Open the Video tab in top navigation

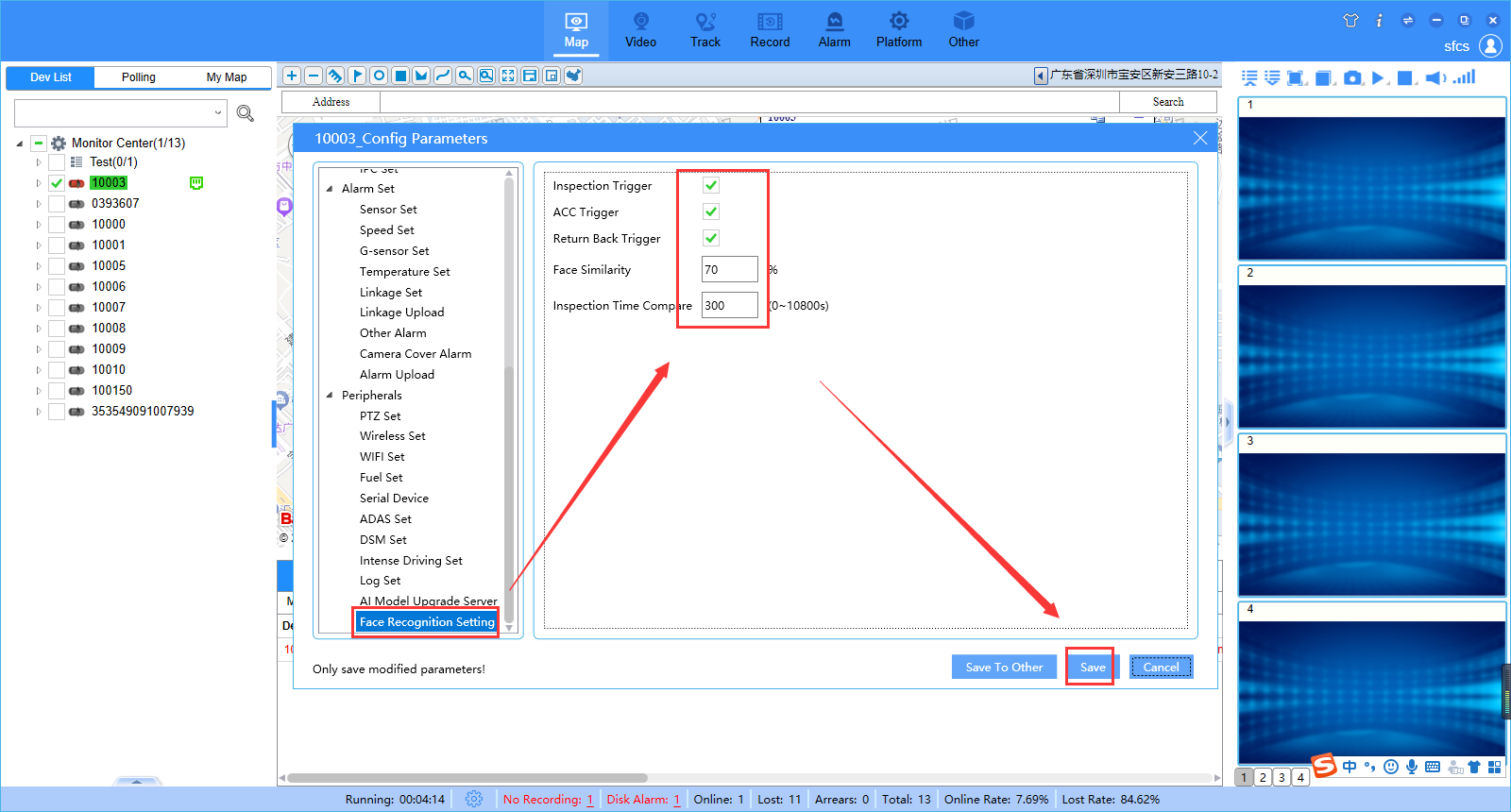coord(640,30)
